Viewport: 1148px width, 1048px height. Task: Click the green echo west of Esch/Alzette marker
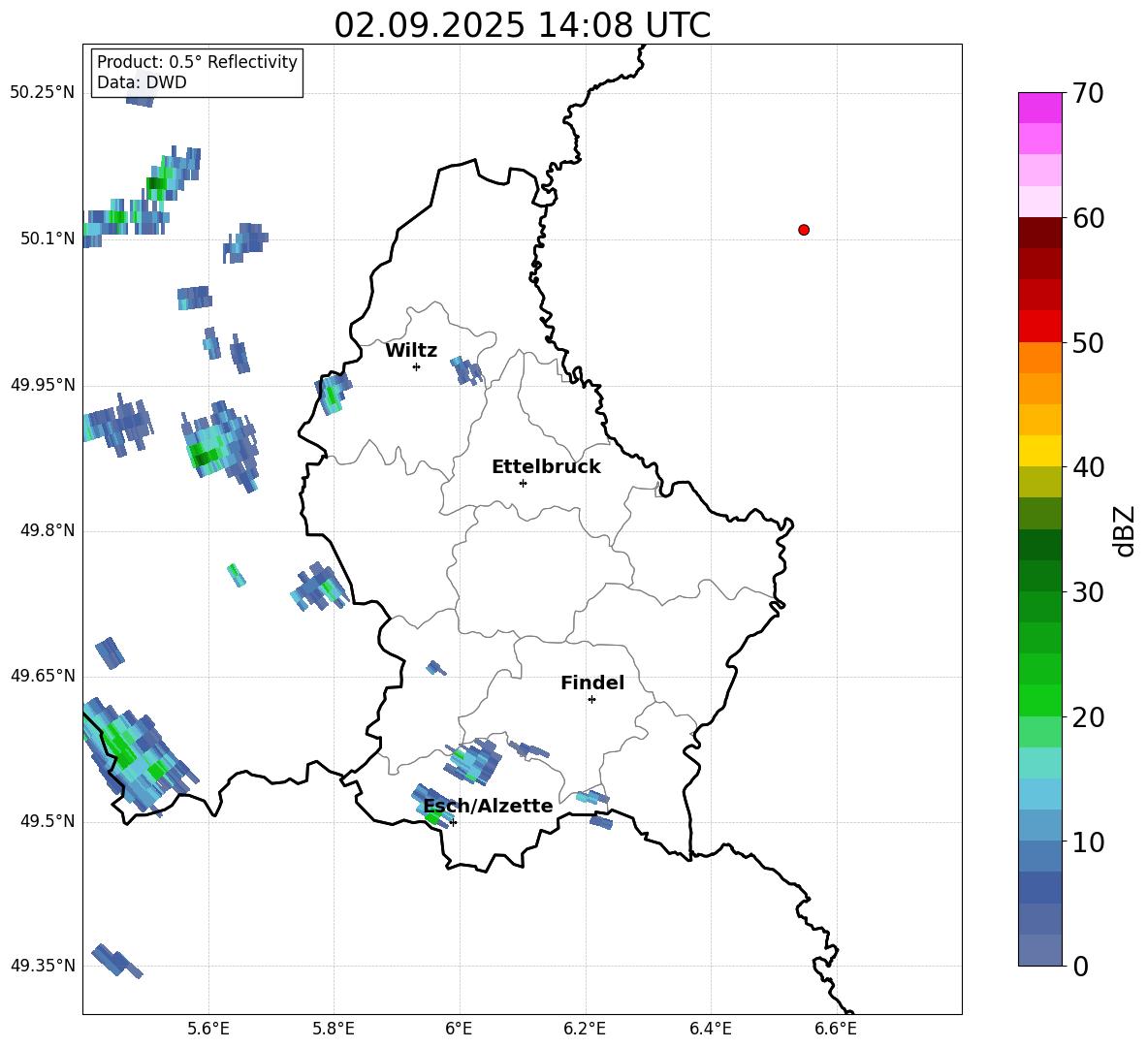pyautogui.click(x=432, y=818)
